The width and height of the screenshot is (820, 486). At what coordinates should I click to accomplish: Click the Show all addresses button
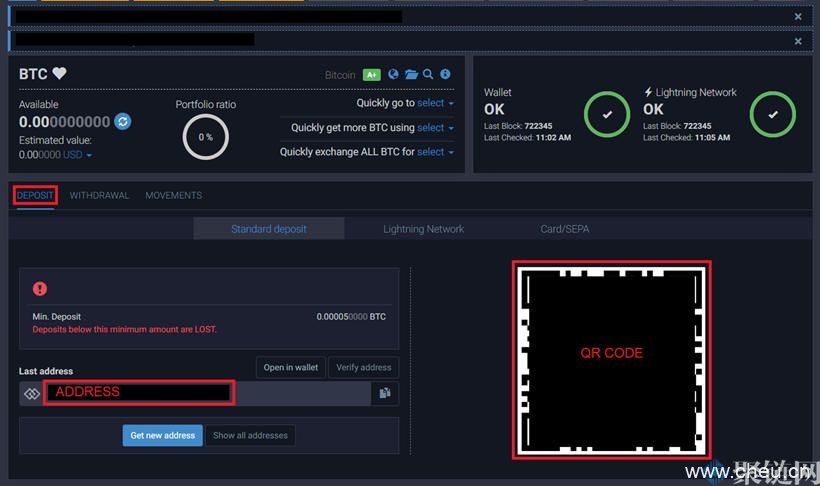pyautogui.click(x=250, y=435)
